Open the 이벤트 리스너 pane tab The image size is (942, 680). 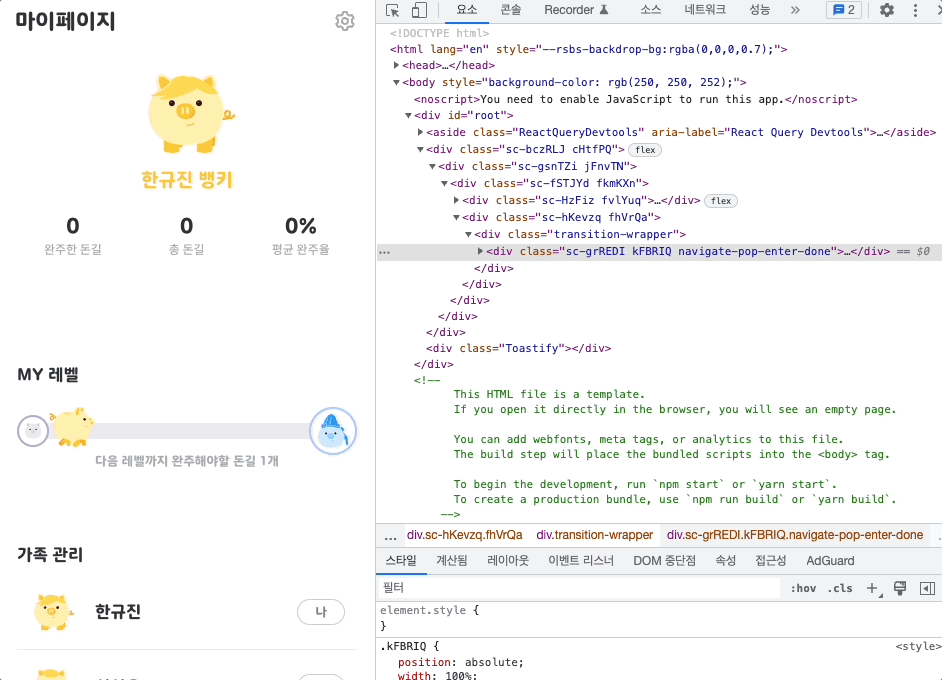coord(581,561)
